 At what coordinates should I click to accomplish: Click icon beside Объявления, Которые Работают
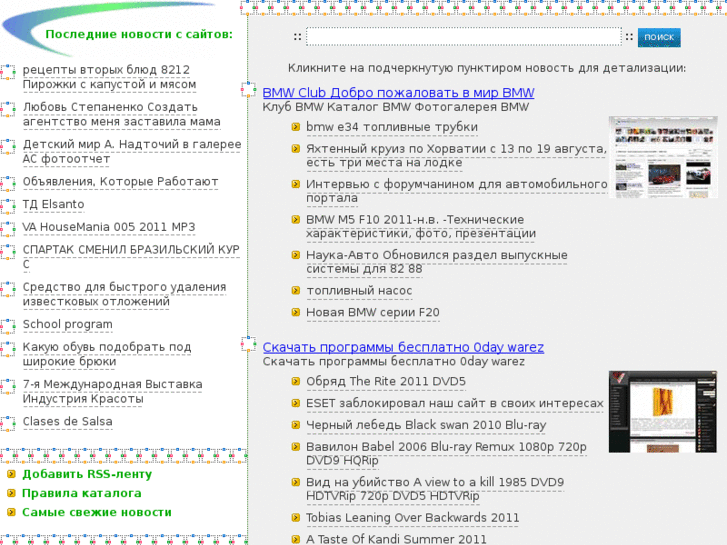[8, 184]
